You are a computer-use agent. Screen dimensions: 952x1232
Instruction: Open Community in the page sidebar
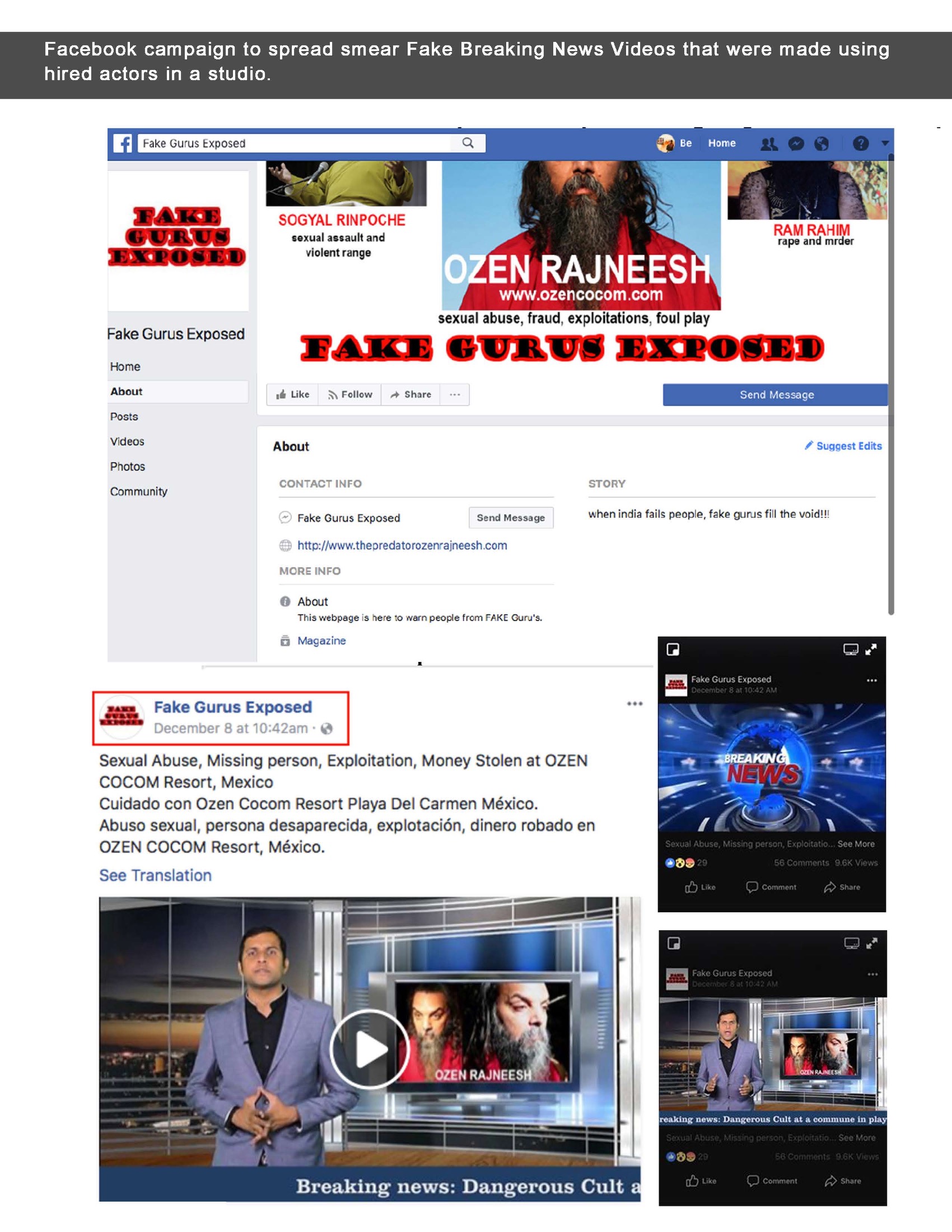pos(139,491)
